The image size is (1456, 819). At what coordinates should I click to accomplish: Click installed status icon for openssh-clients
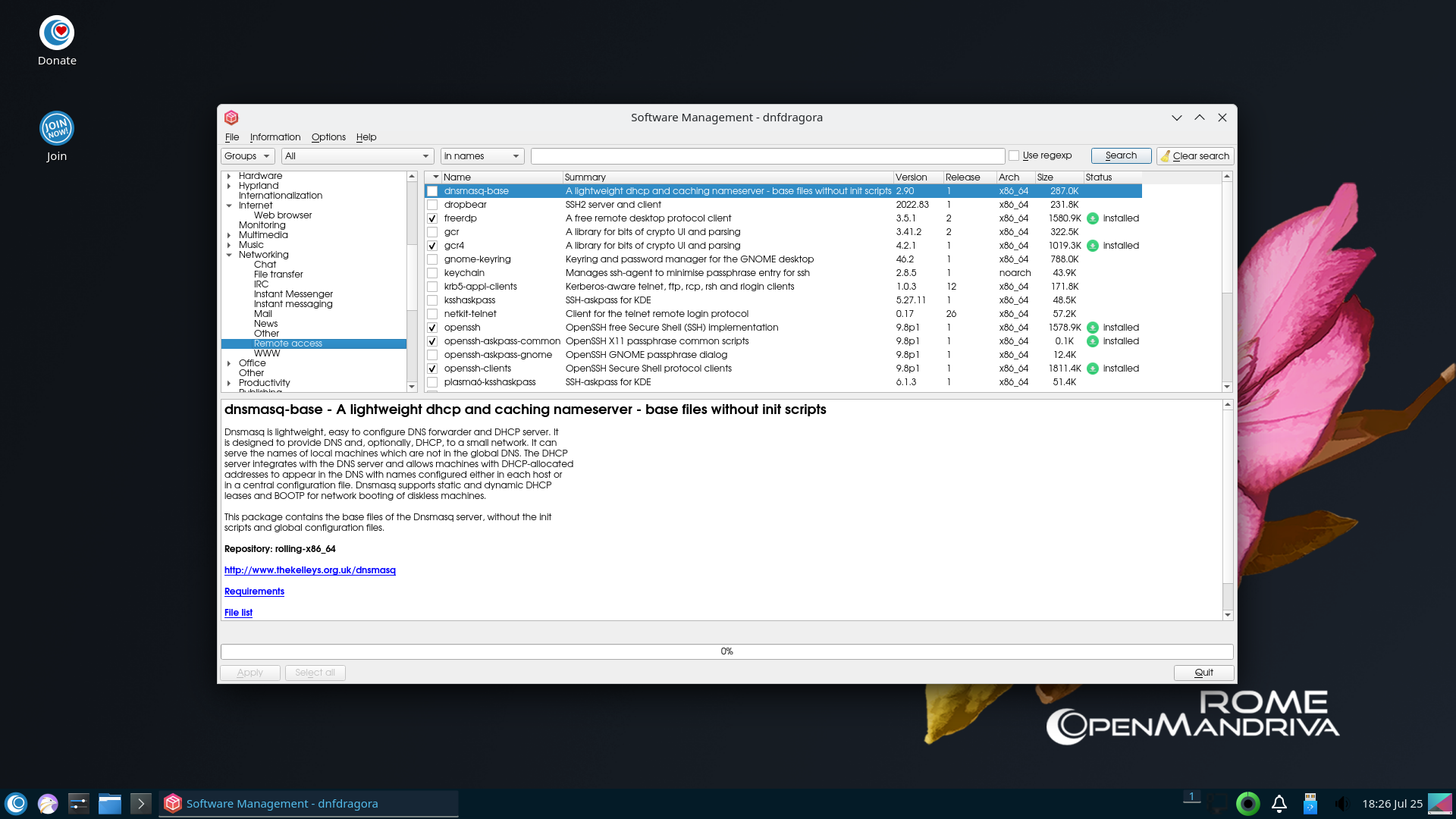(1093, 369)
